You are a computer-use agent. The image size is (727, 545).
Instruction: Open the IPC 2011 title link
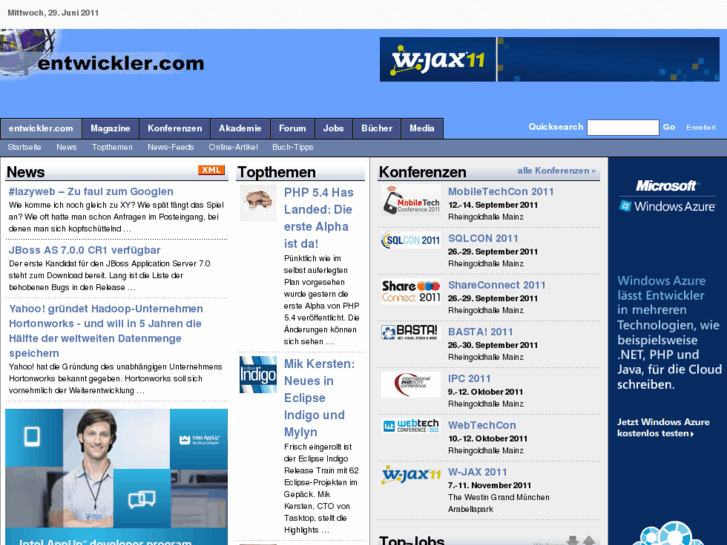[x=469, y=378]
